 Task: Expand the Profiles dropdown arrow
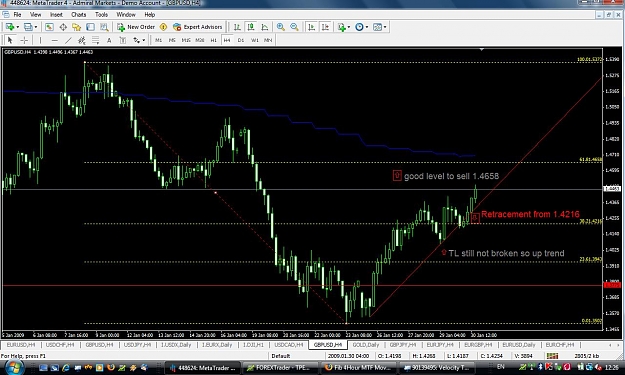pos(36,27)
